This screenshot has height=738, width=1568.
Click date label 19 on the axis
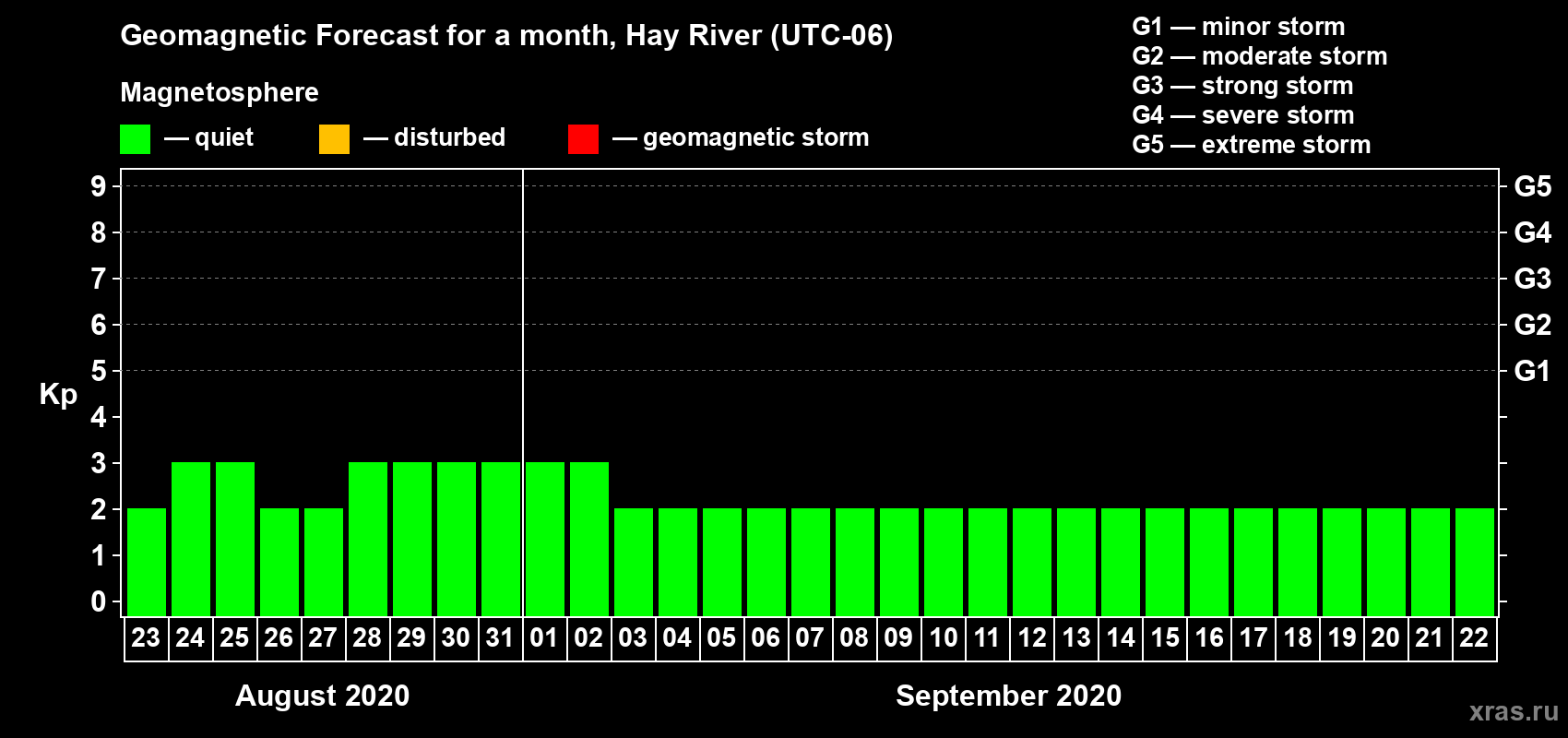pyautogui.click(x=1341, y=637)
